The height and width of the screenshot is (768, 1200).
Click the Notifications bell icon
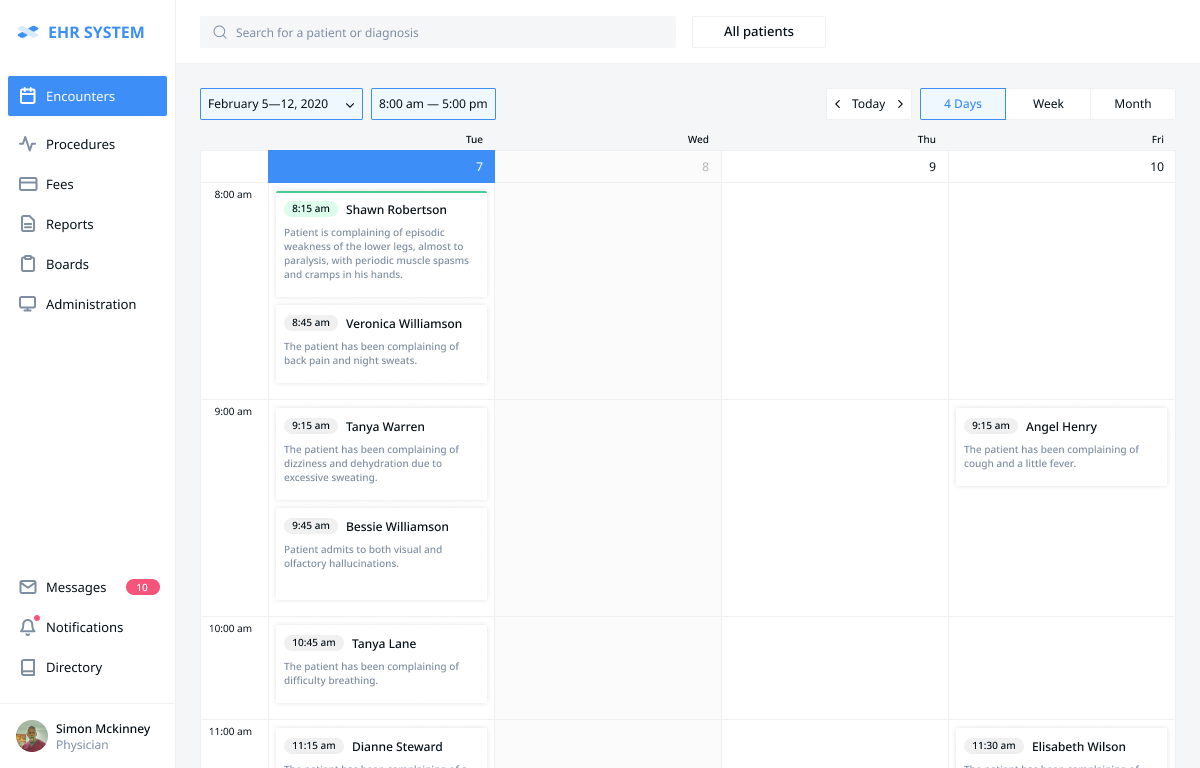pyautogui.click(x=28, y=627)
